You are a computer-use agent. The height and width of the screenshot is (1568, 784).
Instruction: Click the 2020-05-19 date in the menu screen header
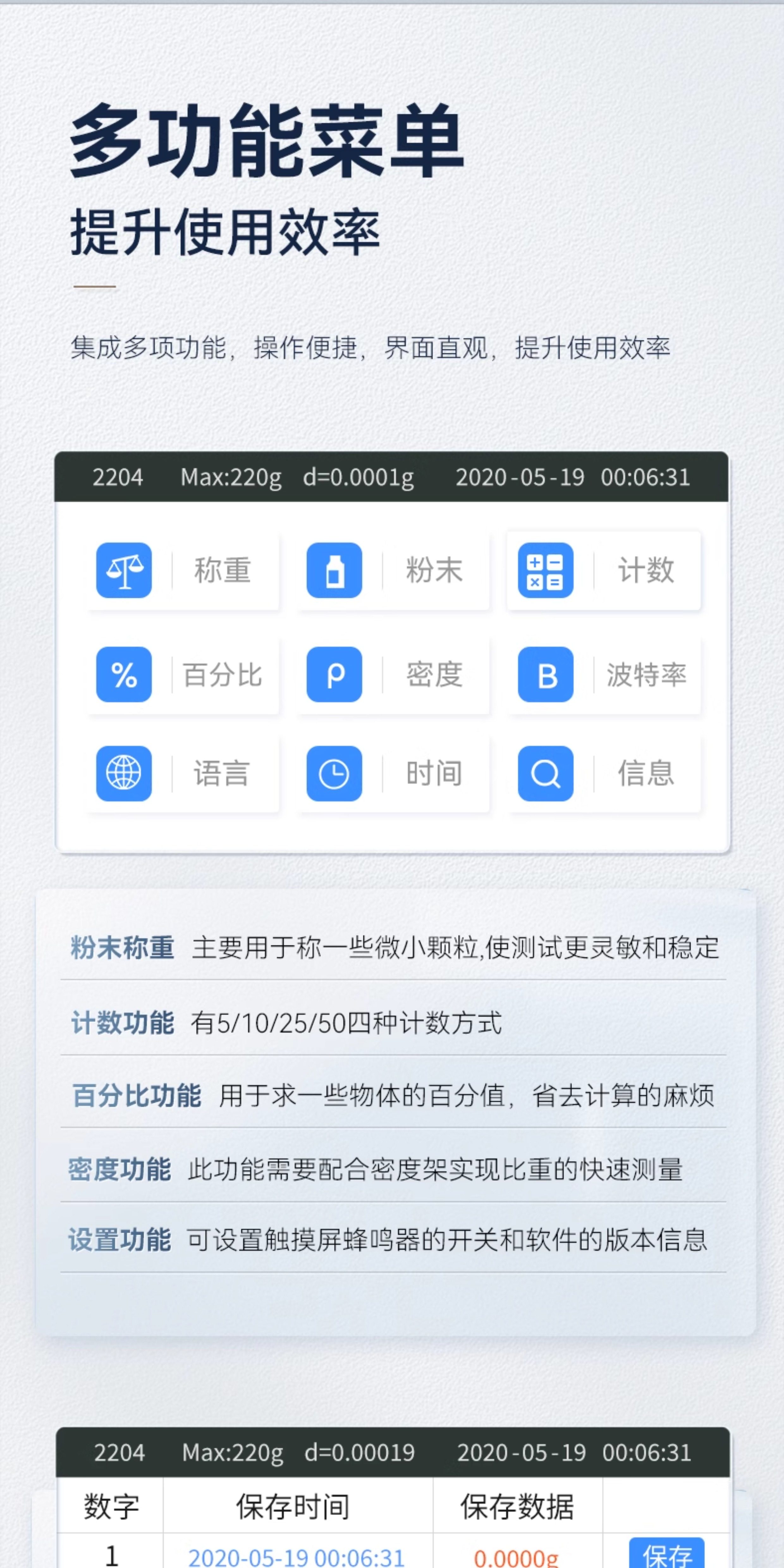tap(520, 477)
